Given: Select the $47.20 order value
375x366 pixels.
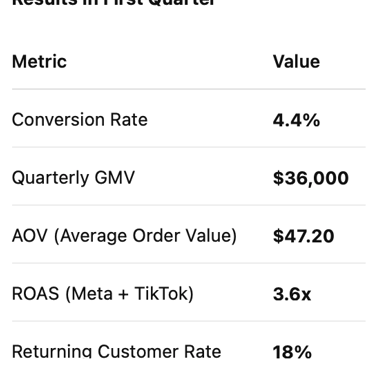Looking at the screenshot, I should pyautogui.click(x=303, y=236).
